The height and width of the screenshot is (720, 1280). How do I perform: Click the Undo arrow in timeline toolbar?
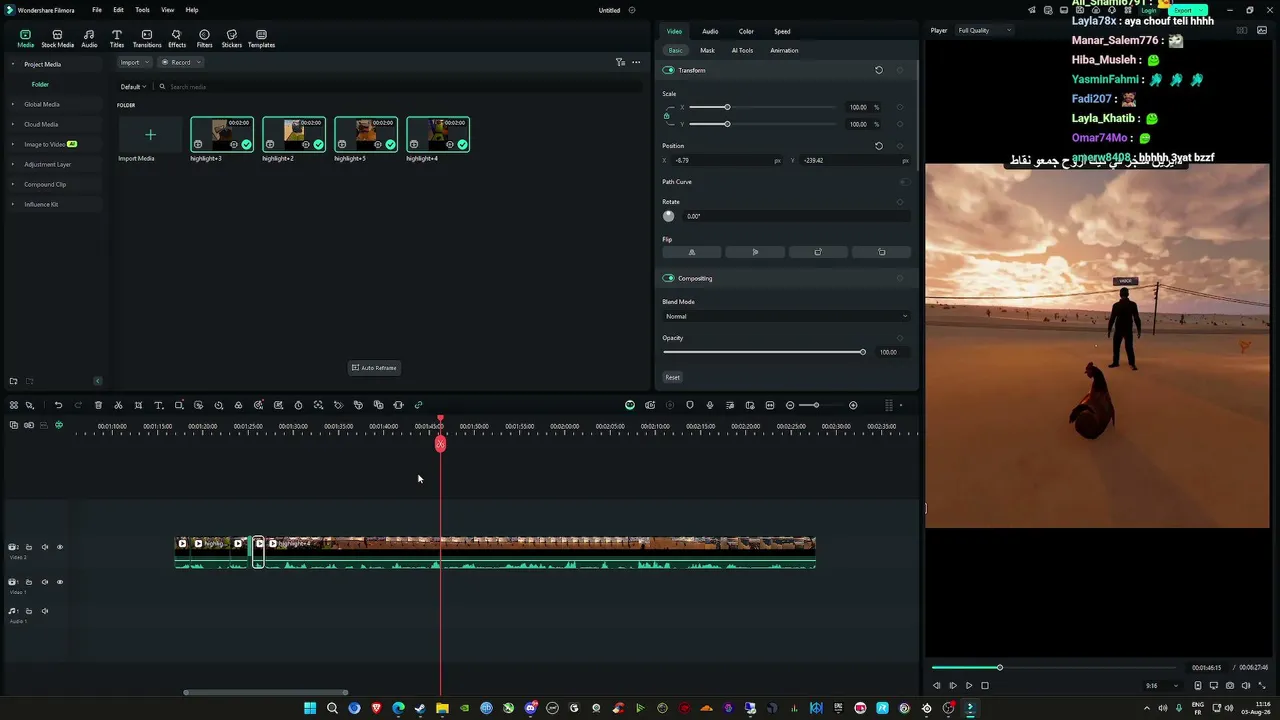click(58, 405)
